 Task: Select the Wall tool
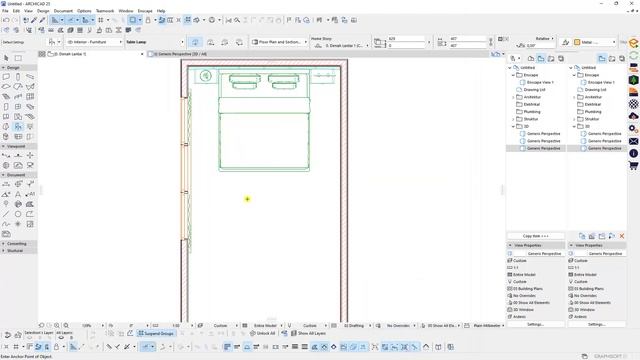click(x=6, y=77)
